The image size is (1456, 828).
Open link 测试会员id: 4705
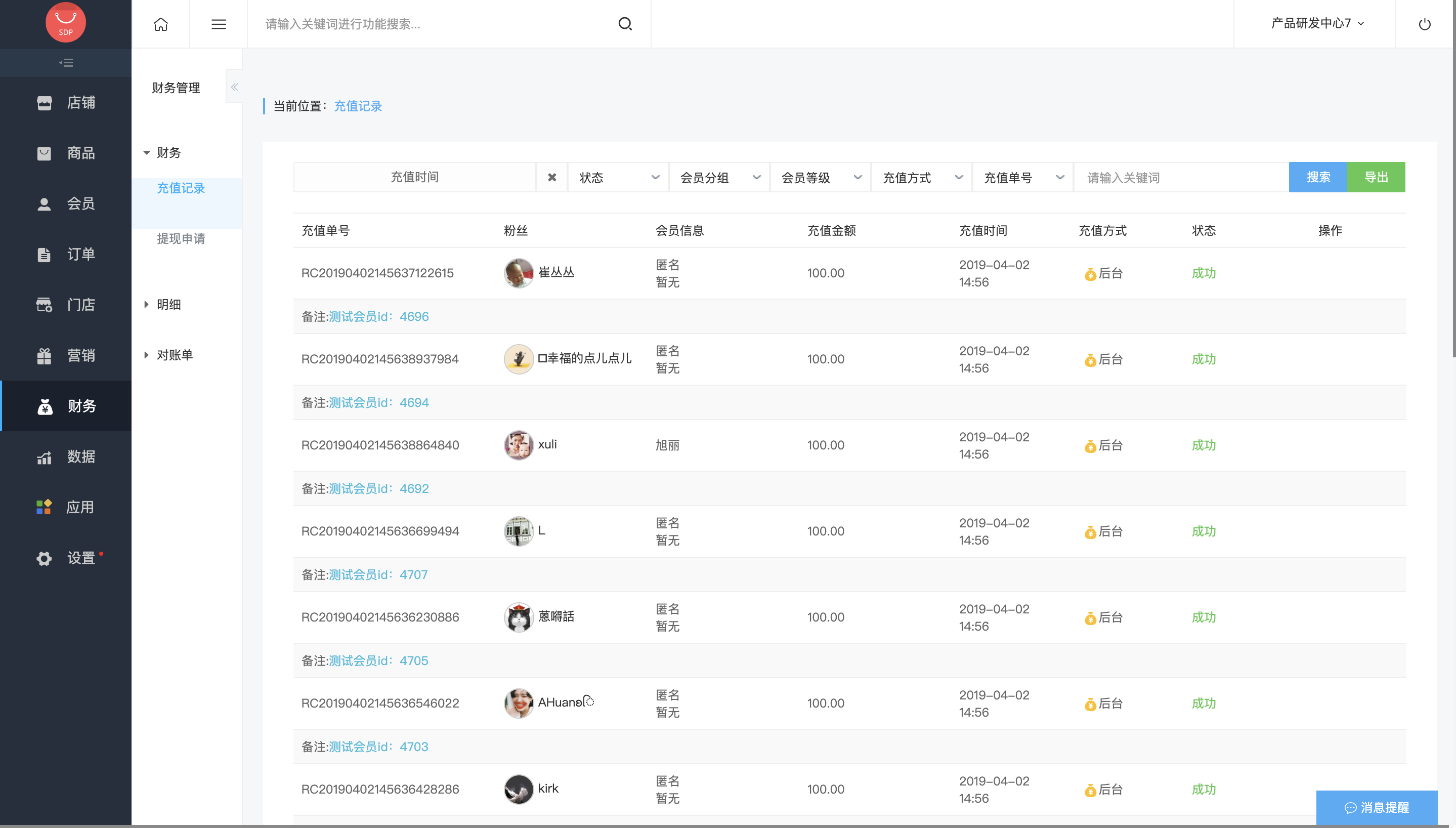(378, 661)
